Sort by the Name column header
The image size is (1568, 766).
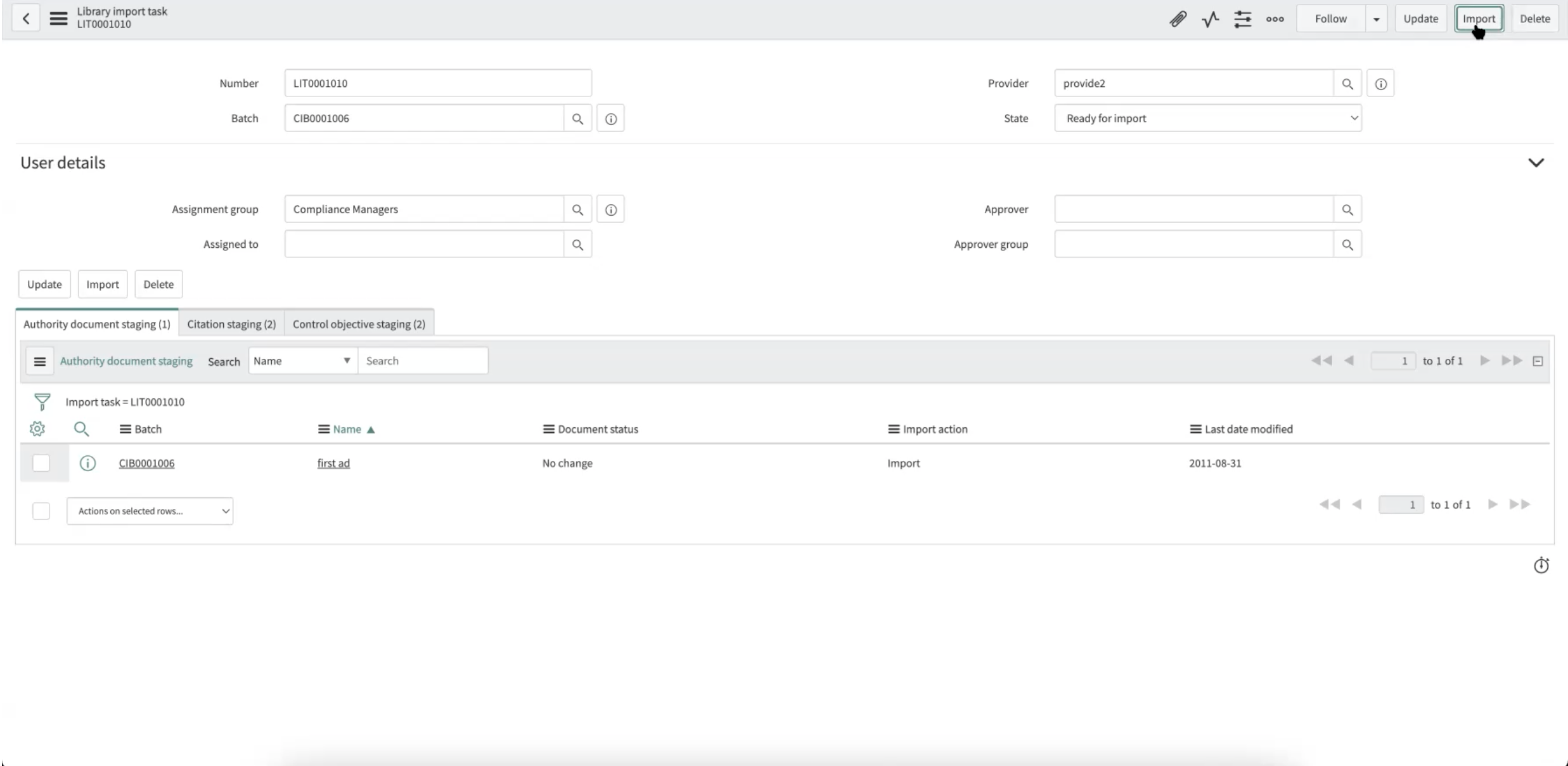[347, 429]
